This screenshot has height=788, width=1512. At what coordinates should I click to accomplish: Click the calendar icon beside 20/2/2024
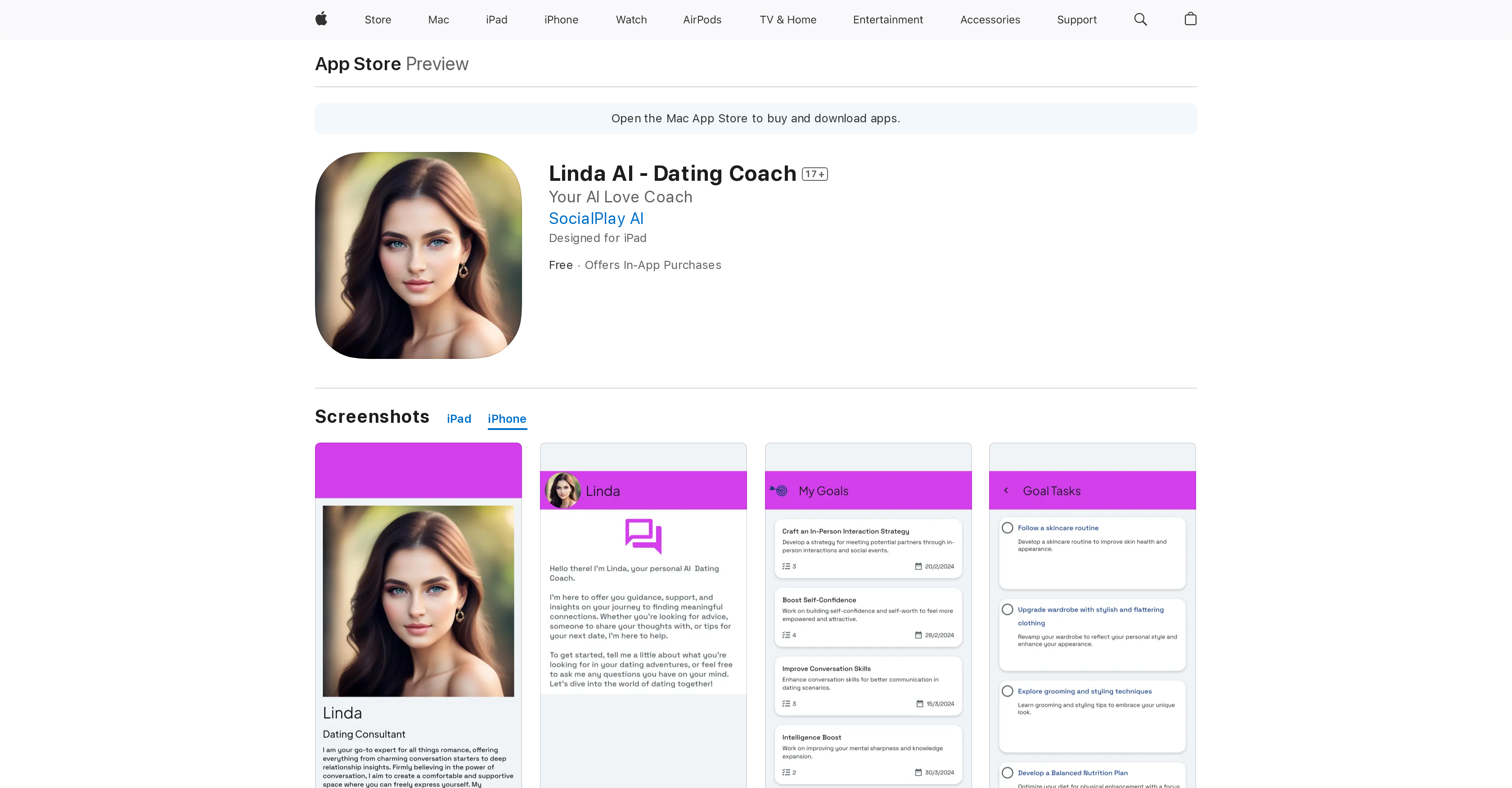click(x=918, y=566)
